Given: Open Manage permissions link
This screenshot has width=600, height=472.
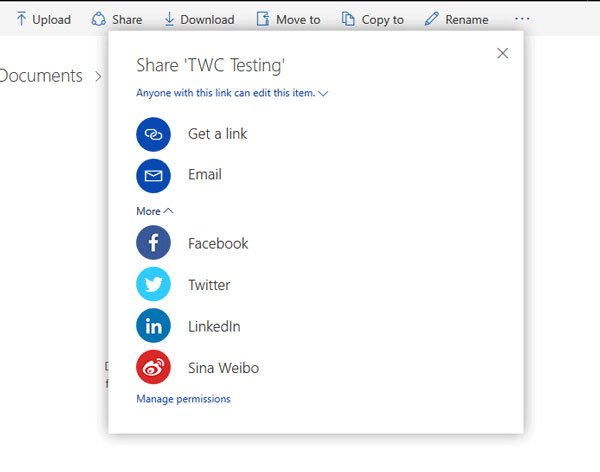Looking at the screenshot, I should click(183, 399).
